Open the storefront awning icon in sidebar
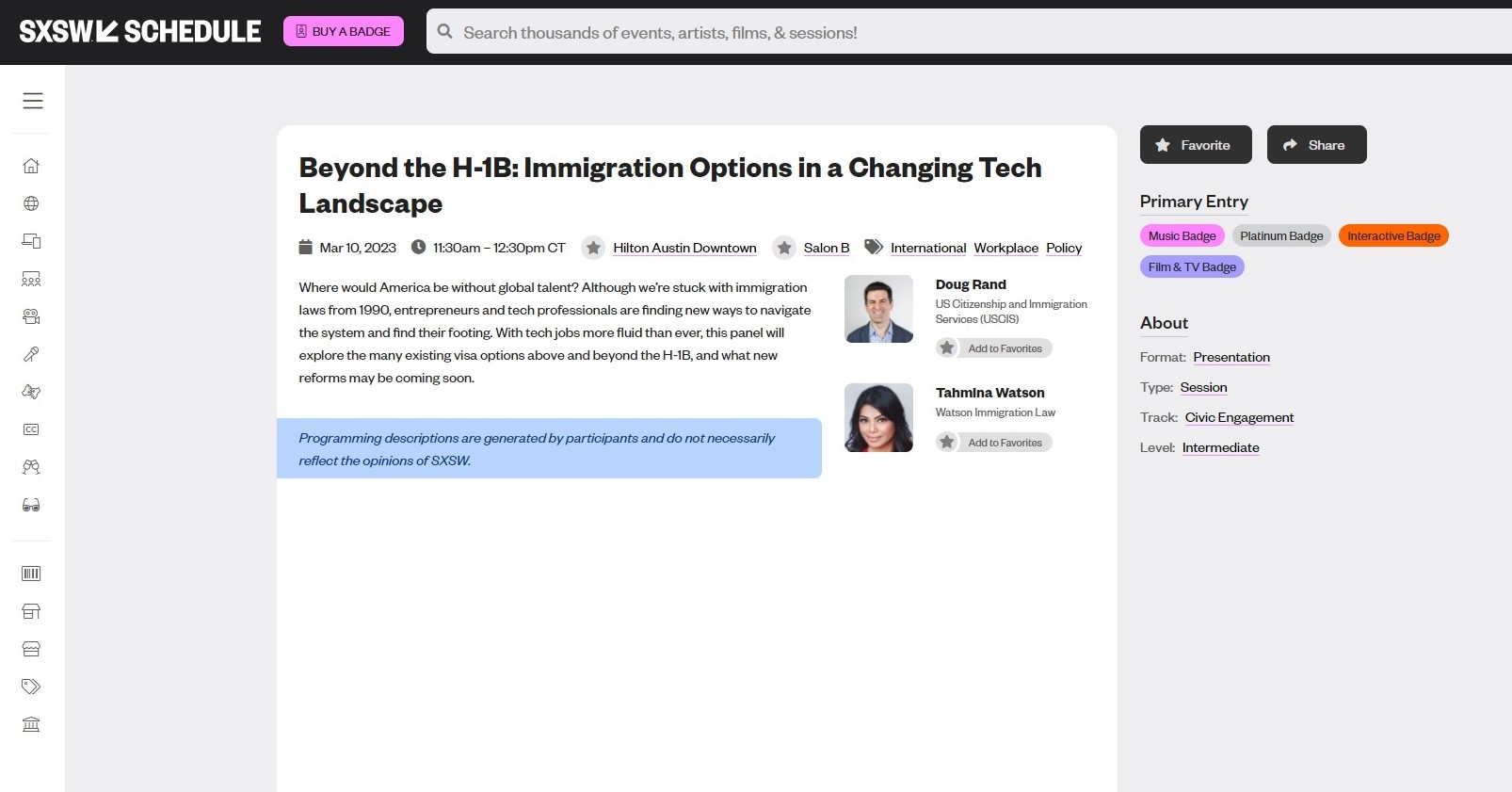This screenshot has height=792, width=1512. point(31,649)
